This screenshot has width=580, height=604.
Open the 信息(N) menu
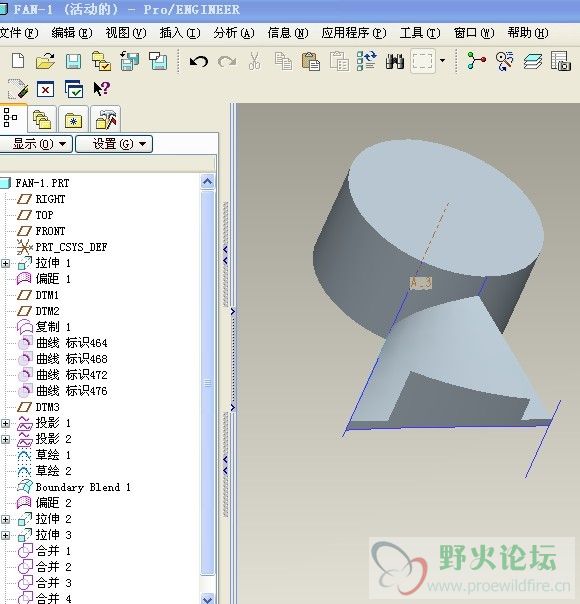[288, 33]
